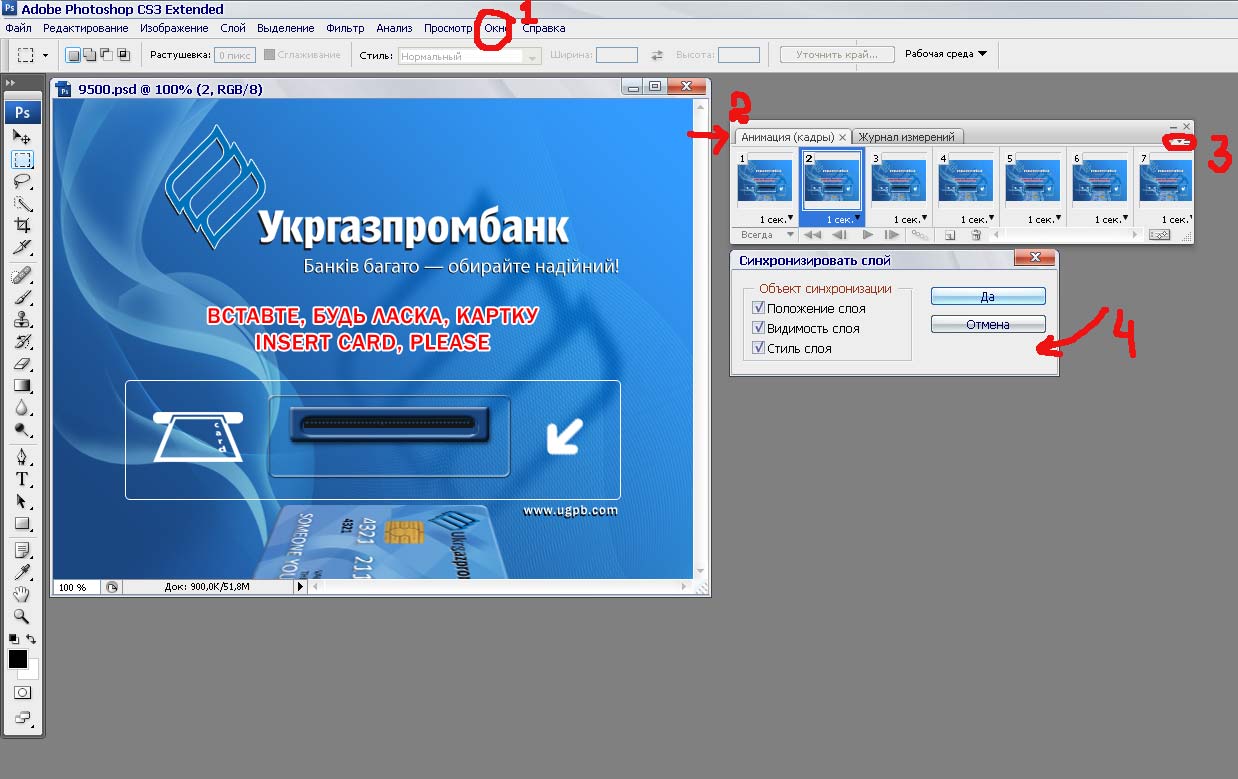The height and width of the screenshot is (779, 1238).
Task: Click the background color swatch
Action: 33,672
